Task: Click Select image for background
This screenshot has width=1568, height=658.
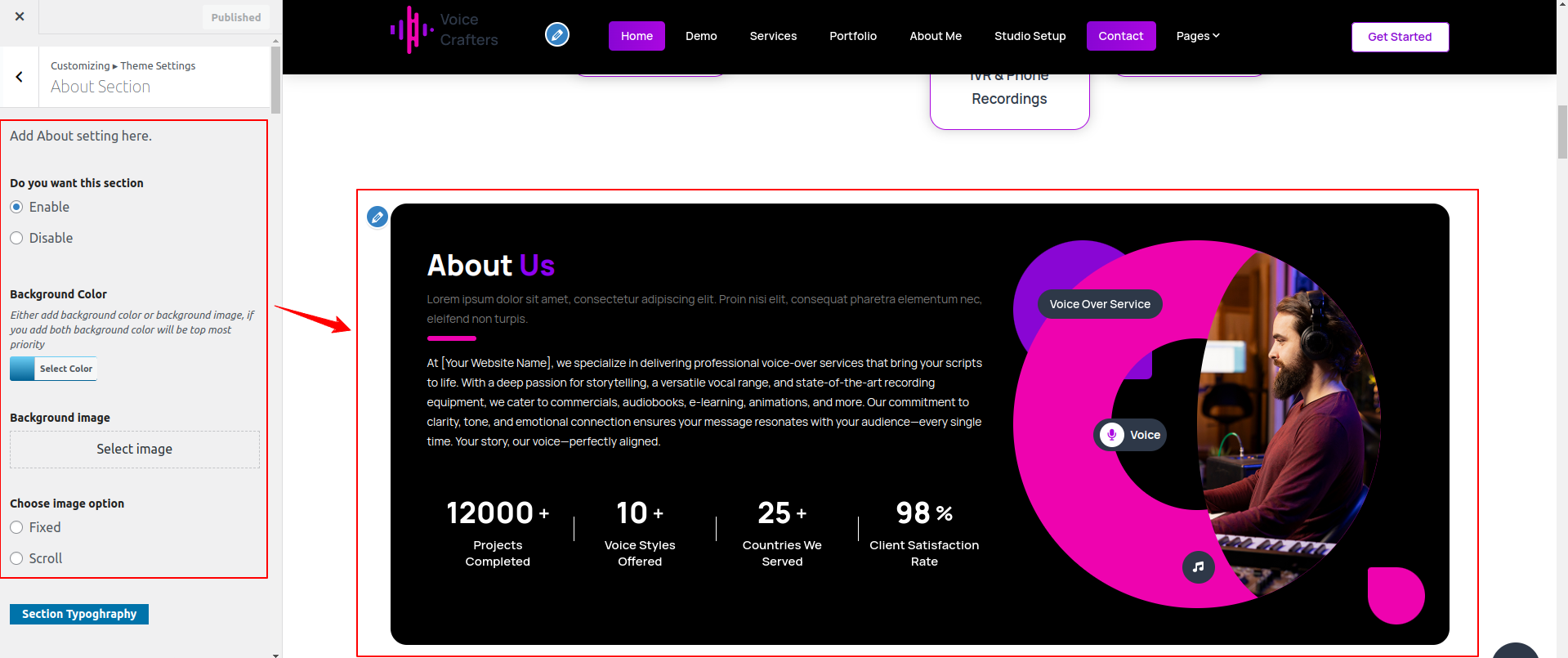Action: 135,450
